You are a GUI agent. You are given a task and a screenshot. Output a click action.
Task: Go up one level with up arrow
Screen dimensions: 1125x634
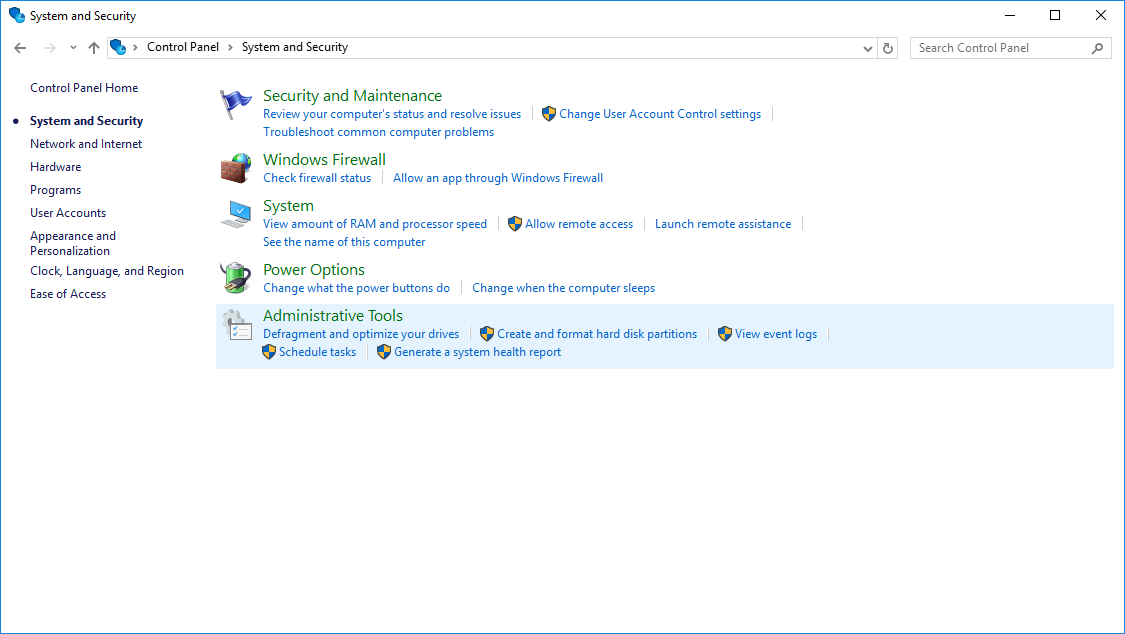(x=94, y=48)
